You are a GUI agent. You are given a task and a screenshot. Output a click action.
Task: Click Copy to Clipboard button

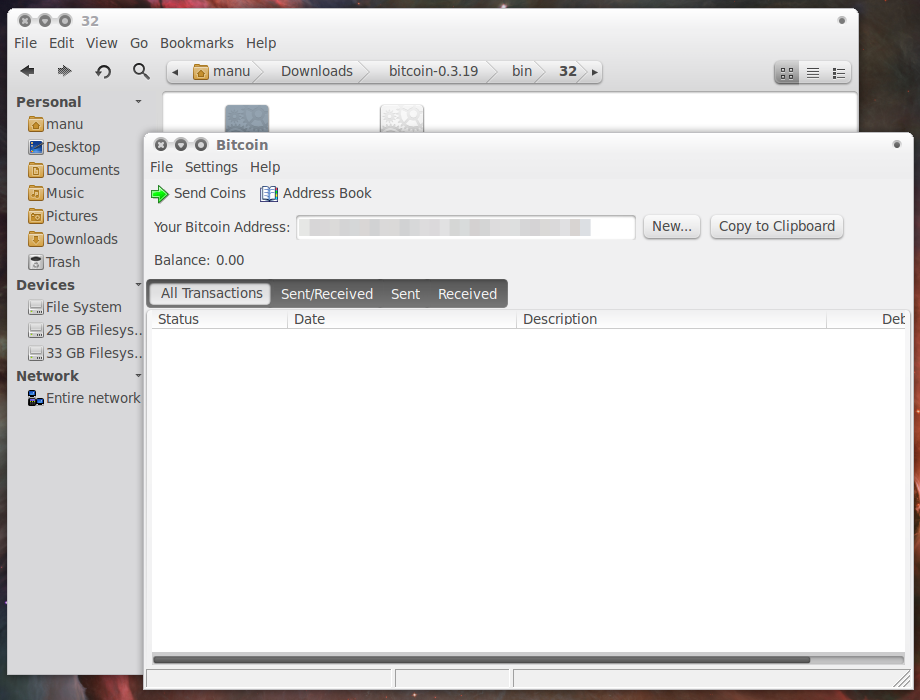point(777,226)
